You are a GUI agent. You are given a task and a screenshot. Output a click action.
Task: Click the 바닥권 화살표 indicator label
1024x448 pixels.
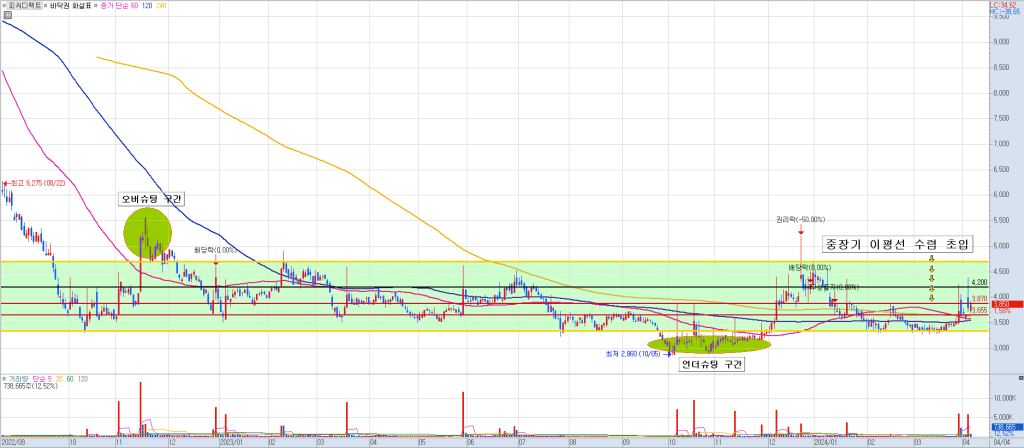[x=80, y=6]
